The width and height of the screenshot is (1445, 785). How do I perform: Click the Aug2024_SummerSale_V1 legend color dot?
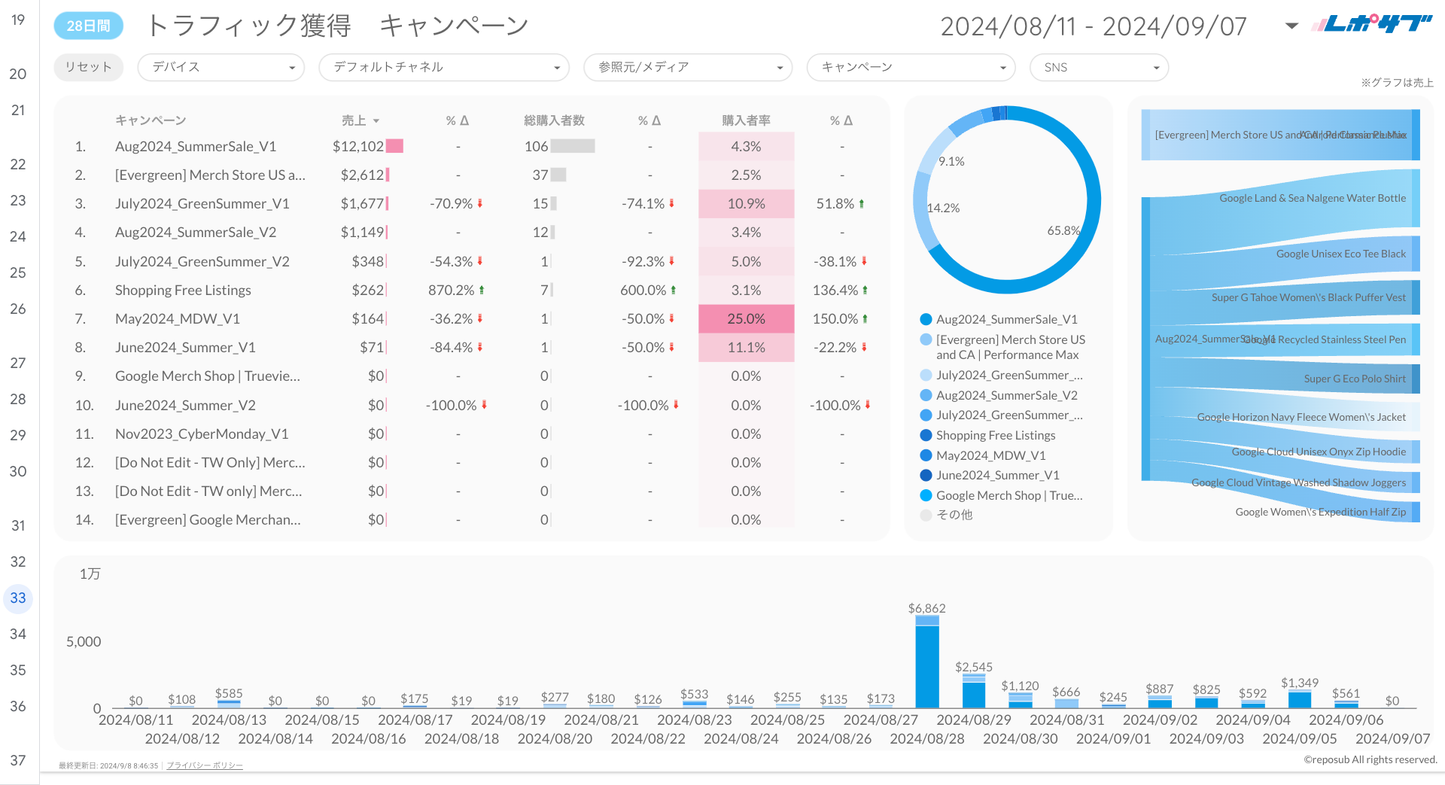click(x=925, y=320)
